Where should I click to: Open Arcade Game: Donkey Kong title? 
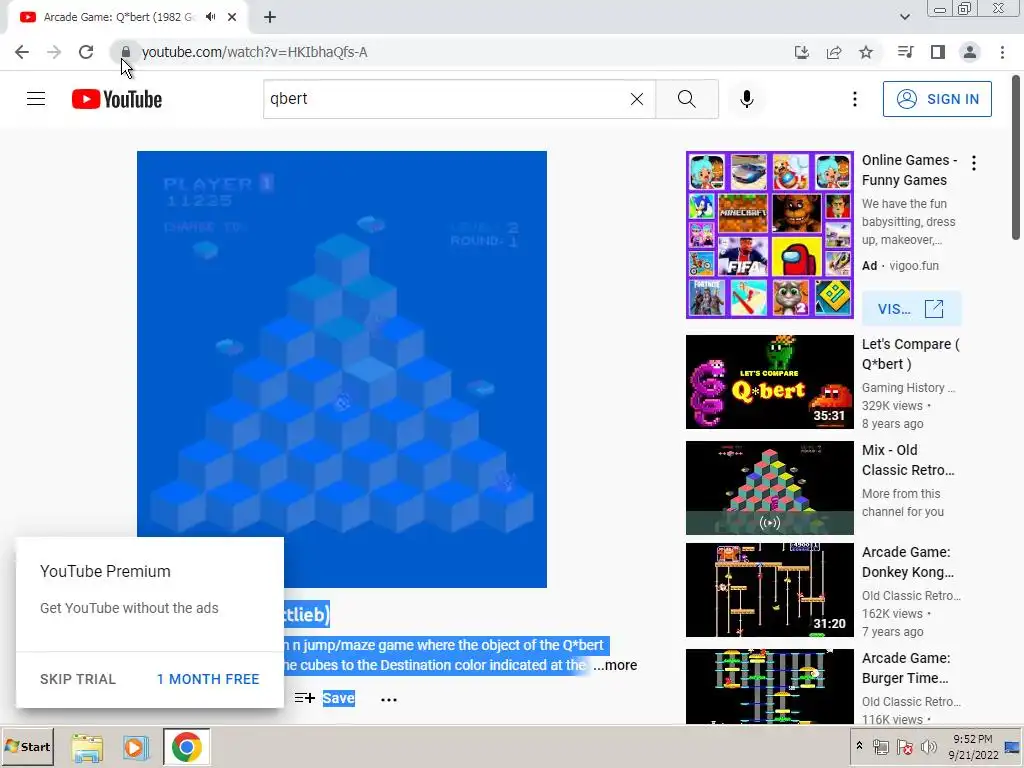click(908, 562)
